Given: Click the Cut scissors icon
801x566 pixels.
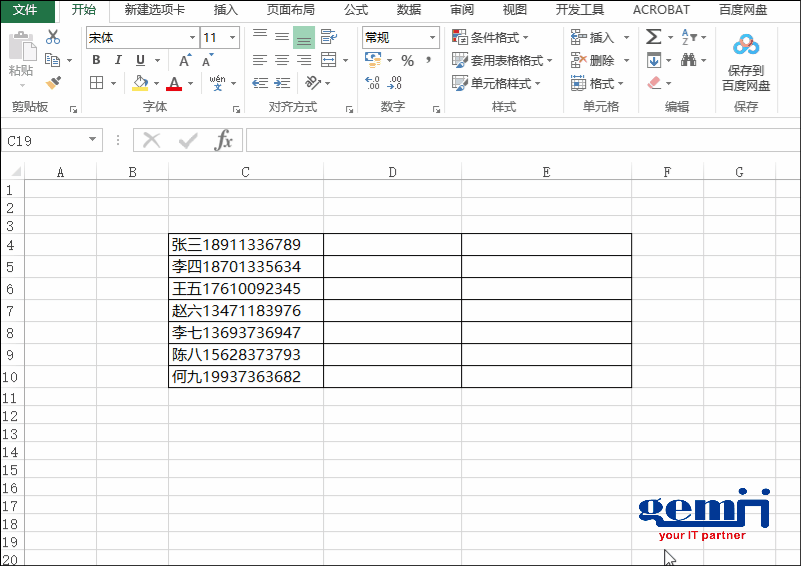Looking at the screenshot, I should click(x=53, y=38).
